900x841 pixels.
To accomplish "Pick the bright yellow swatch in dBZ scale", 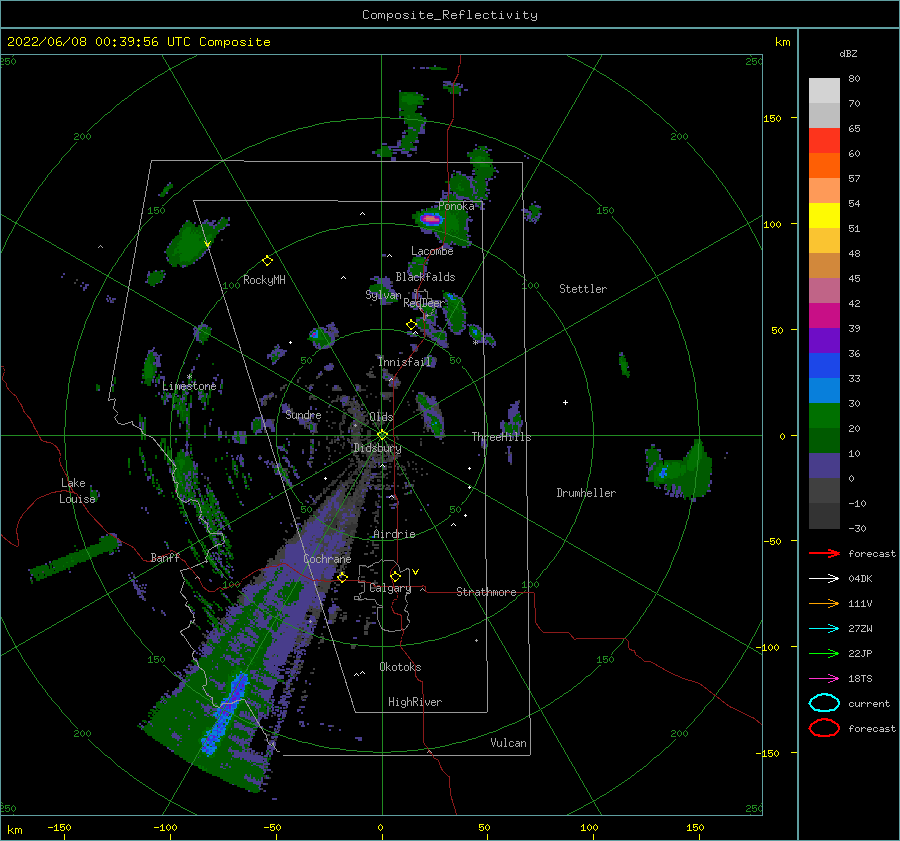I will pos(824,216).
